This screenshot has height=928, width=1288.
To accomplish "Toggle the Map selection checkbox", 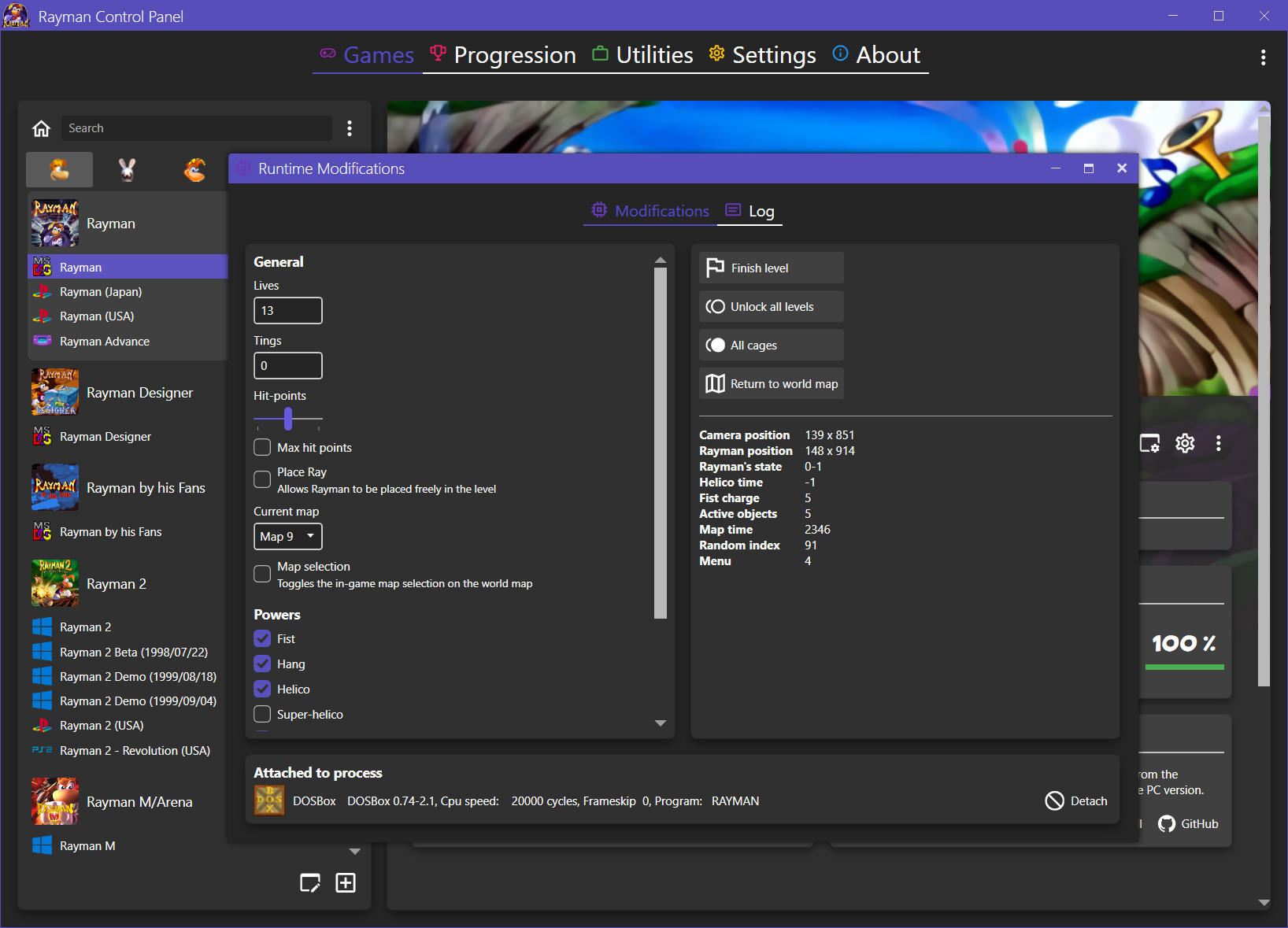I will coord(262,574).
